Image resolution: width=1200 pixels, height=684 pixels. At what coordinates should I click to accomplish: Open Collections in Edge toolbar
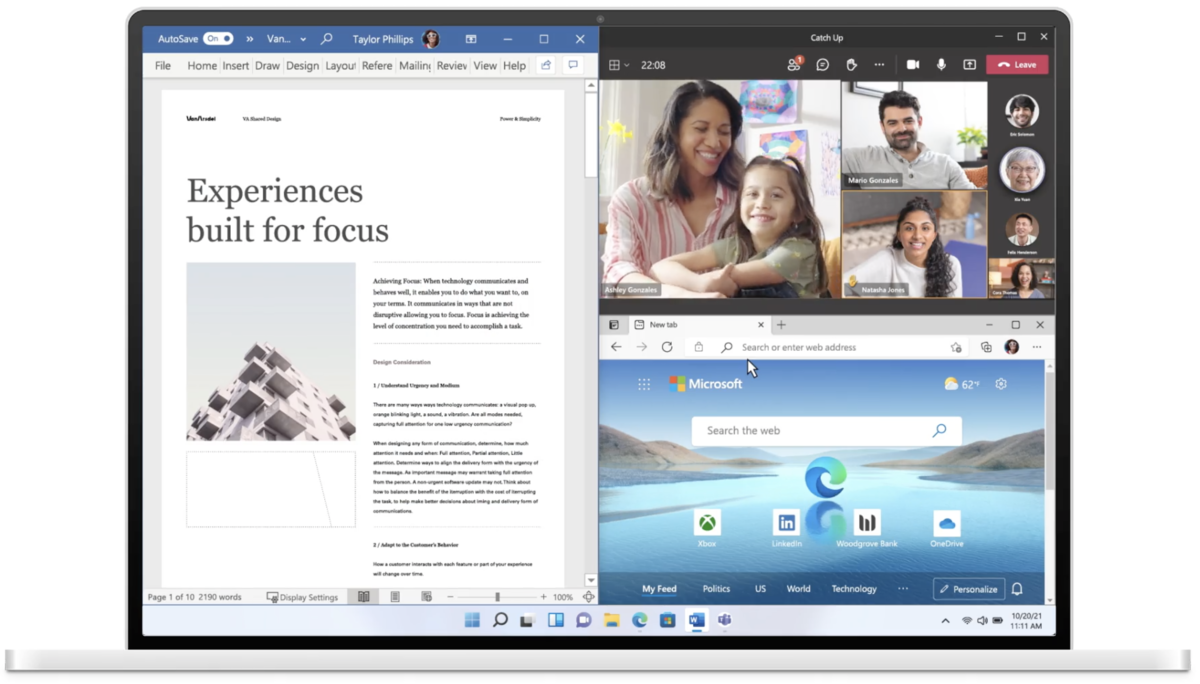(986, 347)
